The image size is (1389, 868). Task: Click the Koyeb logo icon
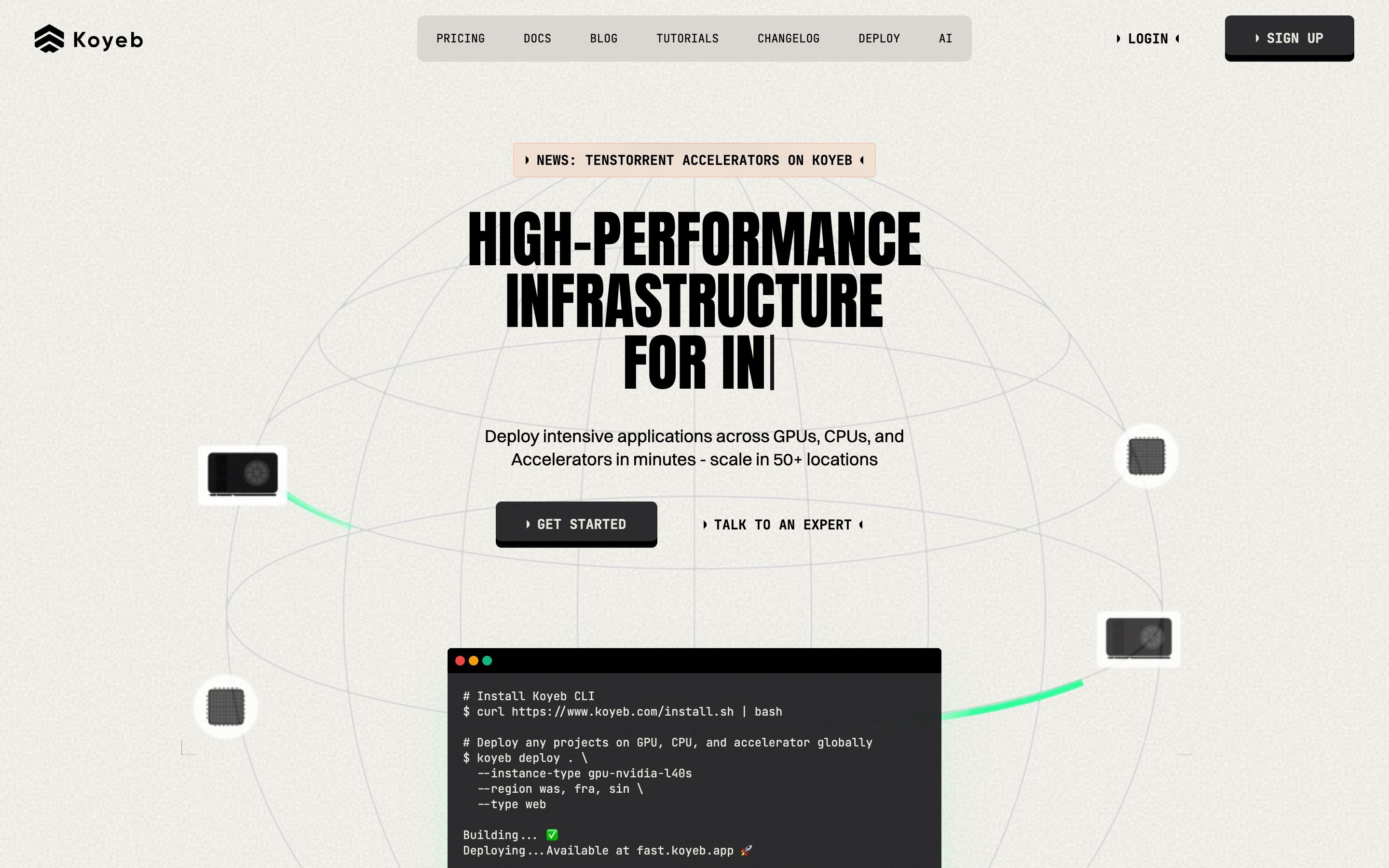[x=49, y=39]
